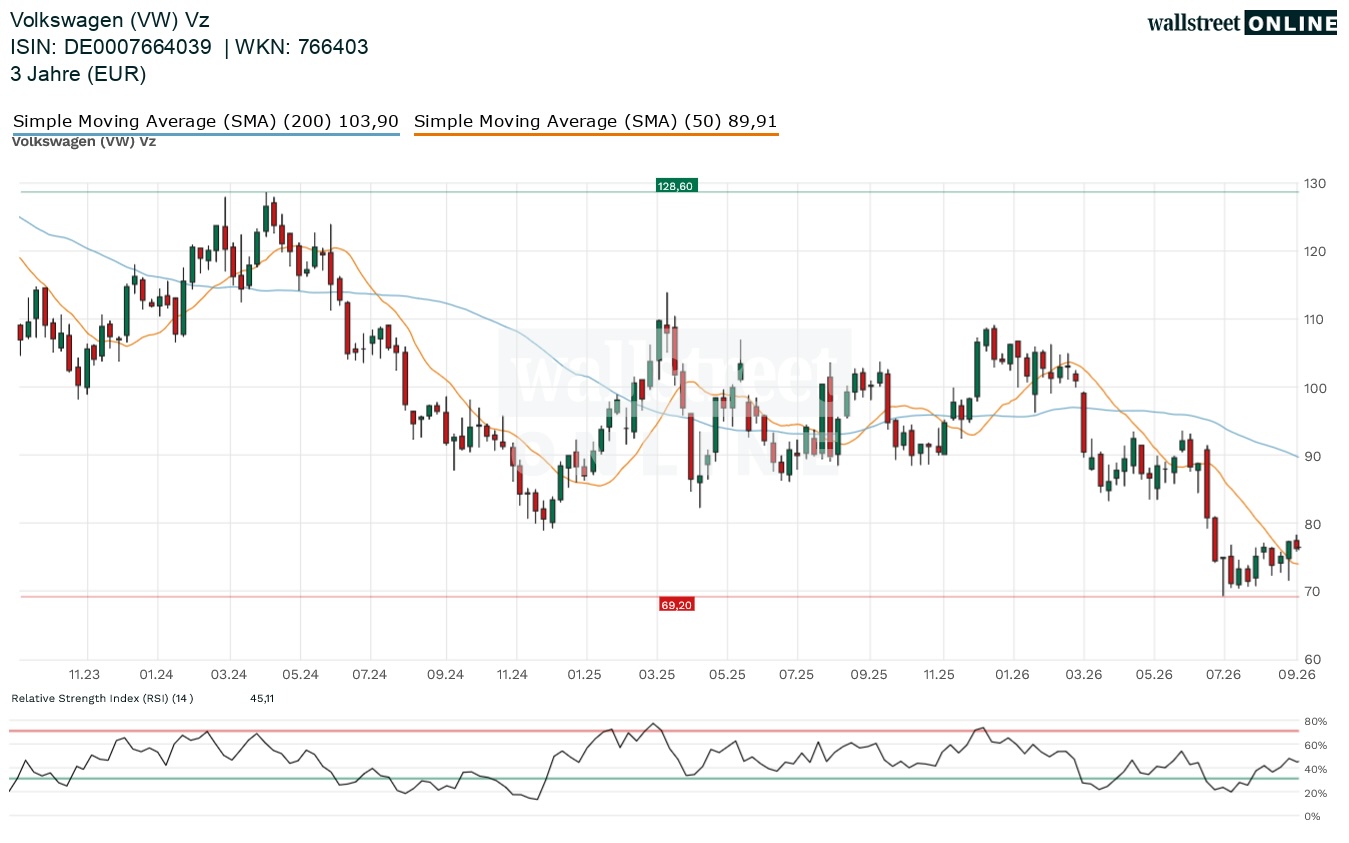Click the 03.26 date axis label
This screenshot has height=843, width=1349.
[x=1083, y=675]
